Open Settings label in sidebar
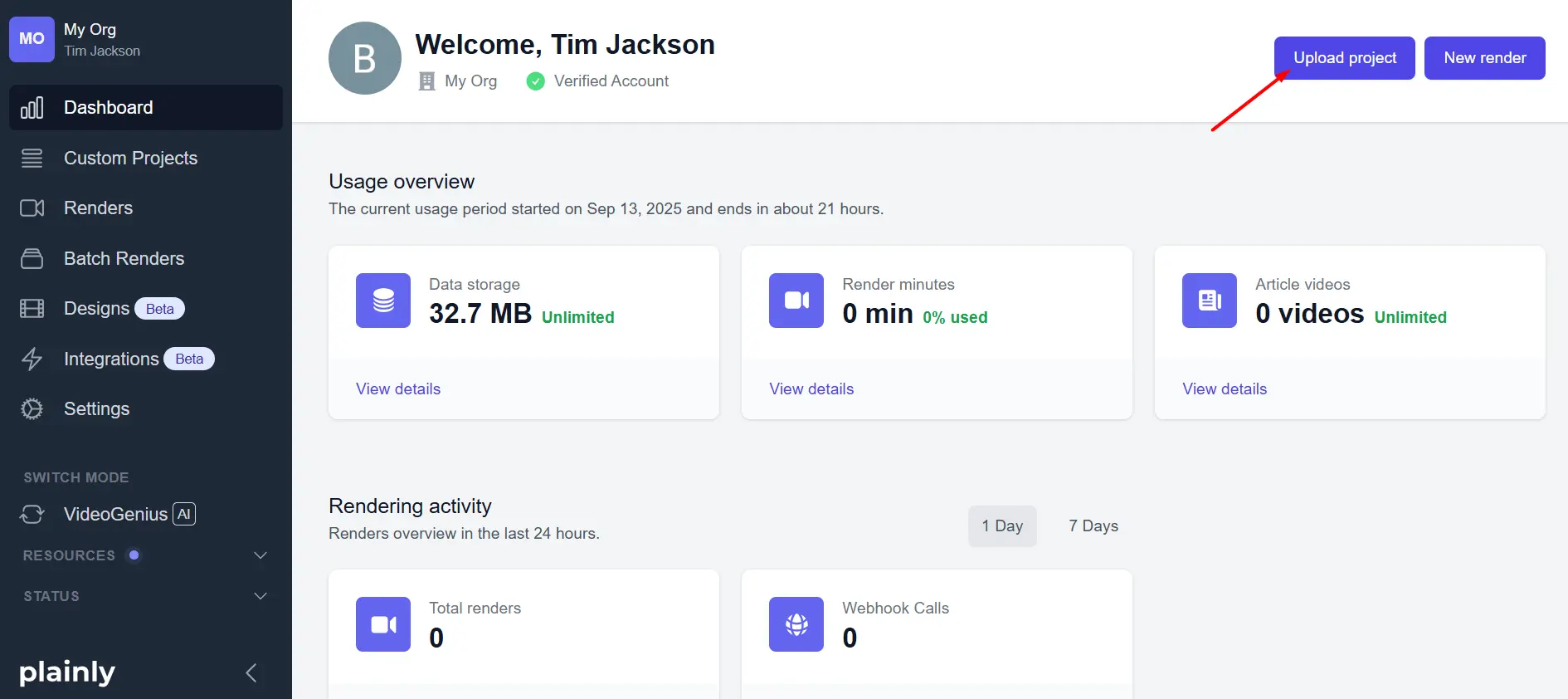 [97, 409]
